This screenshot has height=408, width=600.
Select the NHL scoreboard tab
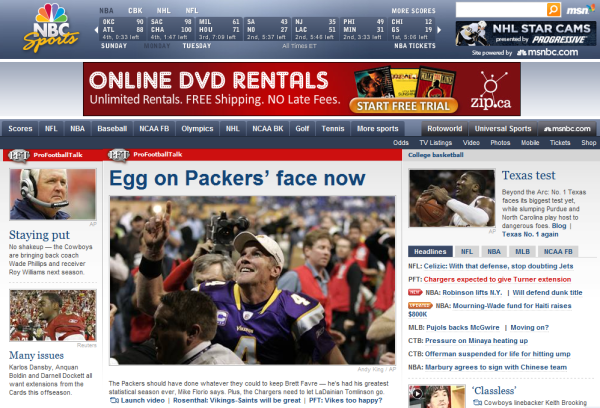pyautogui.click(x=163, y=11)
